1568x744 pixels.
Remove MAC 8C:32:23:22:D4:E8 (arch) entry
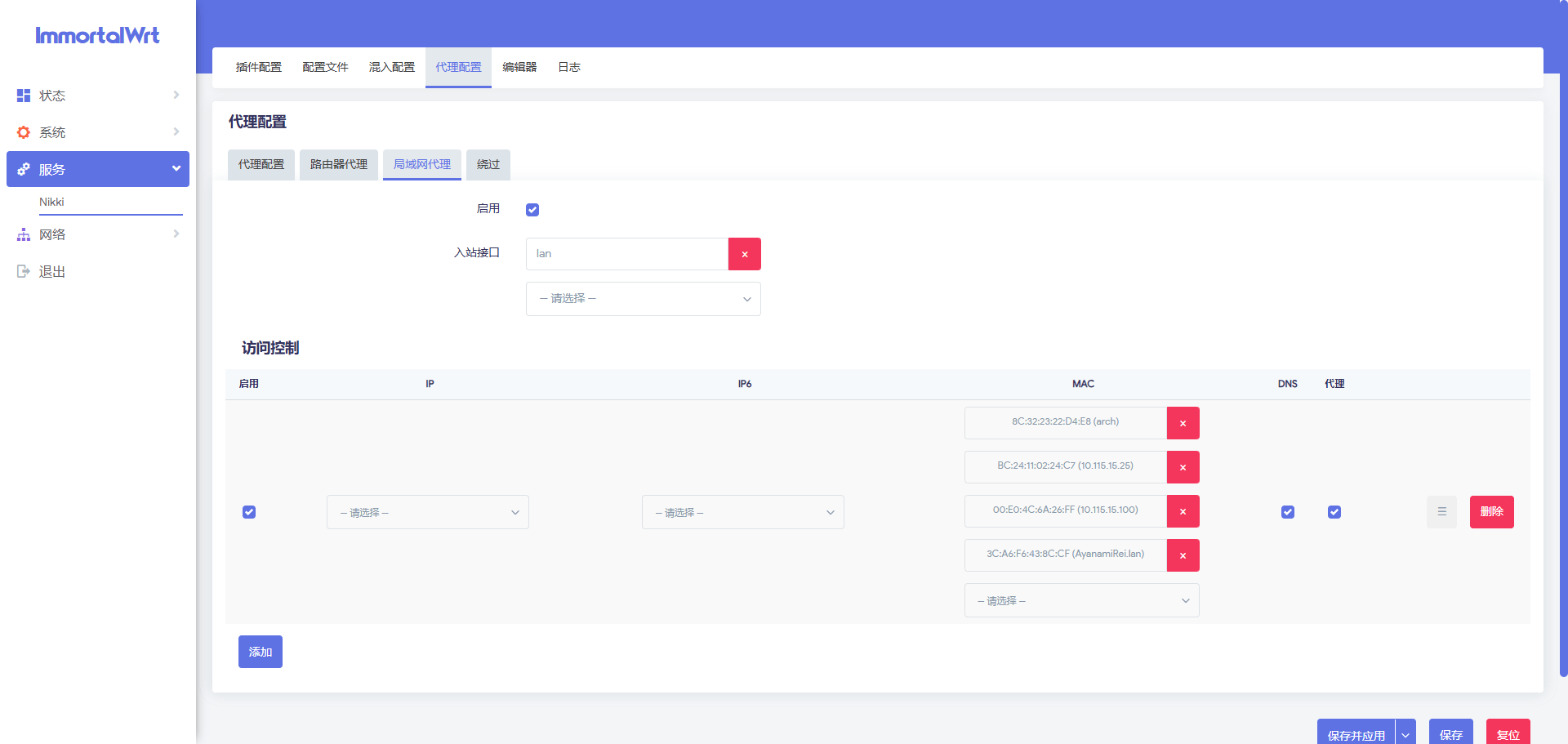[x=1183, y=423]
